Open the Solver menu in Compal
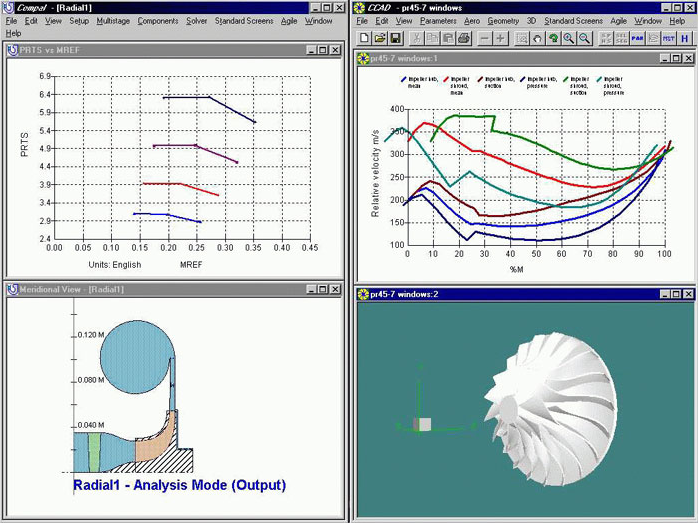Screen dimensions: 698x523 pyautogui.click(x=196, y=21)
